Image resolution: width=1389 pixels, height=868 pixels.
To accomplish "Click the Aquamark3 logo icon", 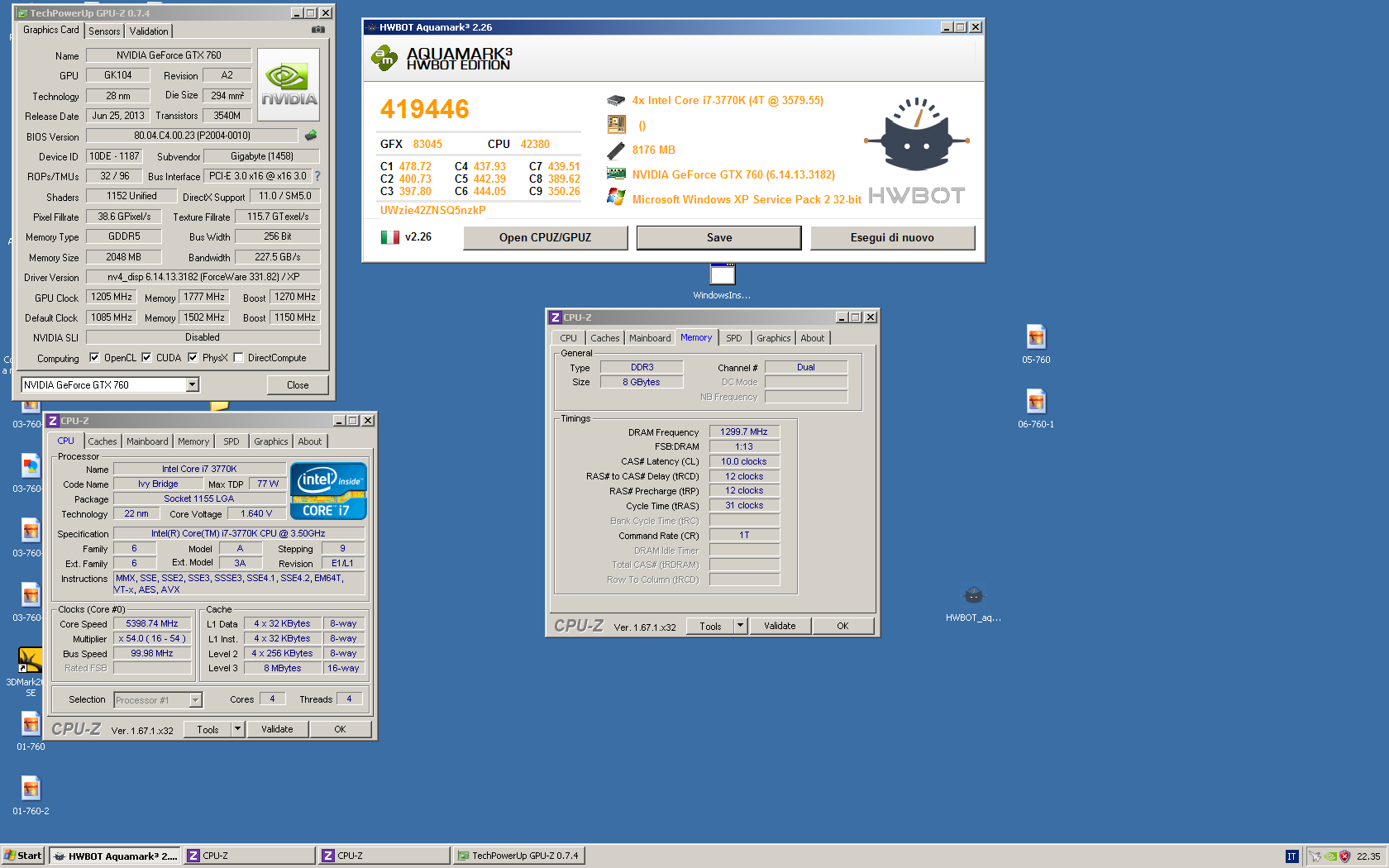I will coord(384,58).
